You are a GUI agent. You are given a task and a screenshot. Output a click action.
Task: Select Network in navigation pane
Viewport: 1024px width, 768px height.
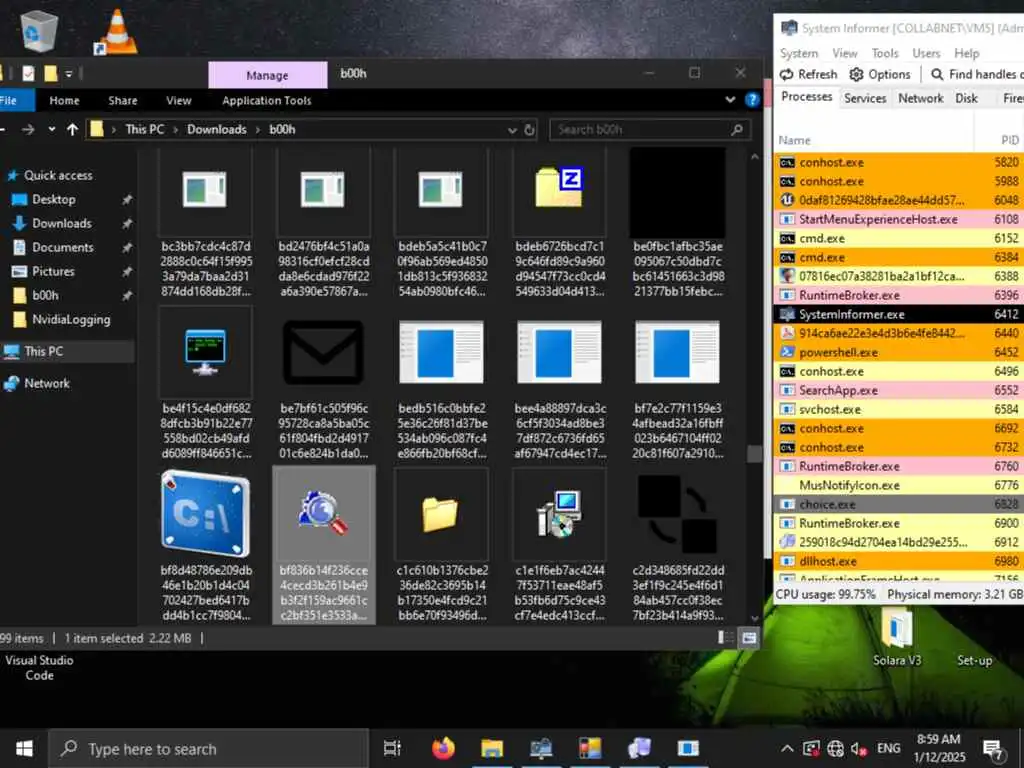(x=46, y=383)
